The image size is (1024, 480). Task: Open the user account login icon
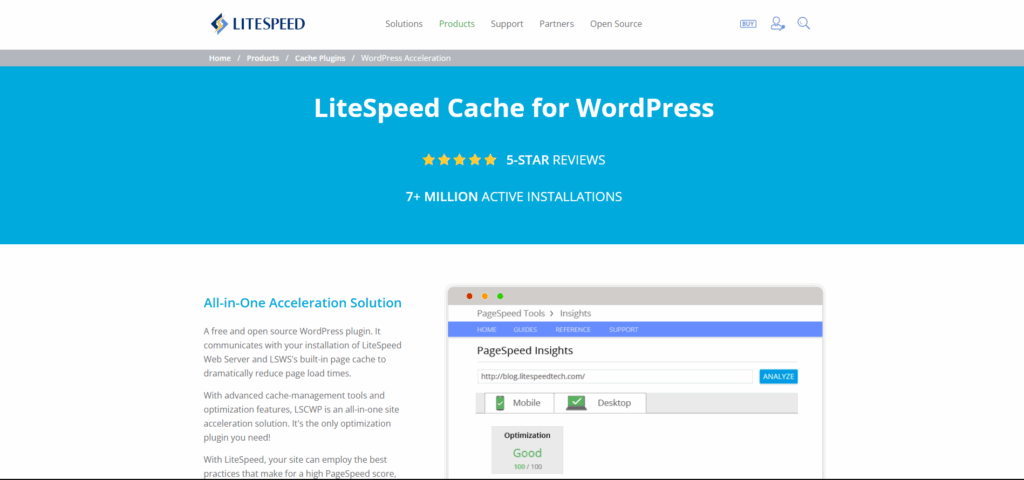tap(777, 24)
